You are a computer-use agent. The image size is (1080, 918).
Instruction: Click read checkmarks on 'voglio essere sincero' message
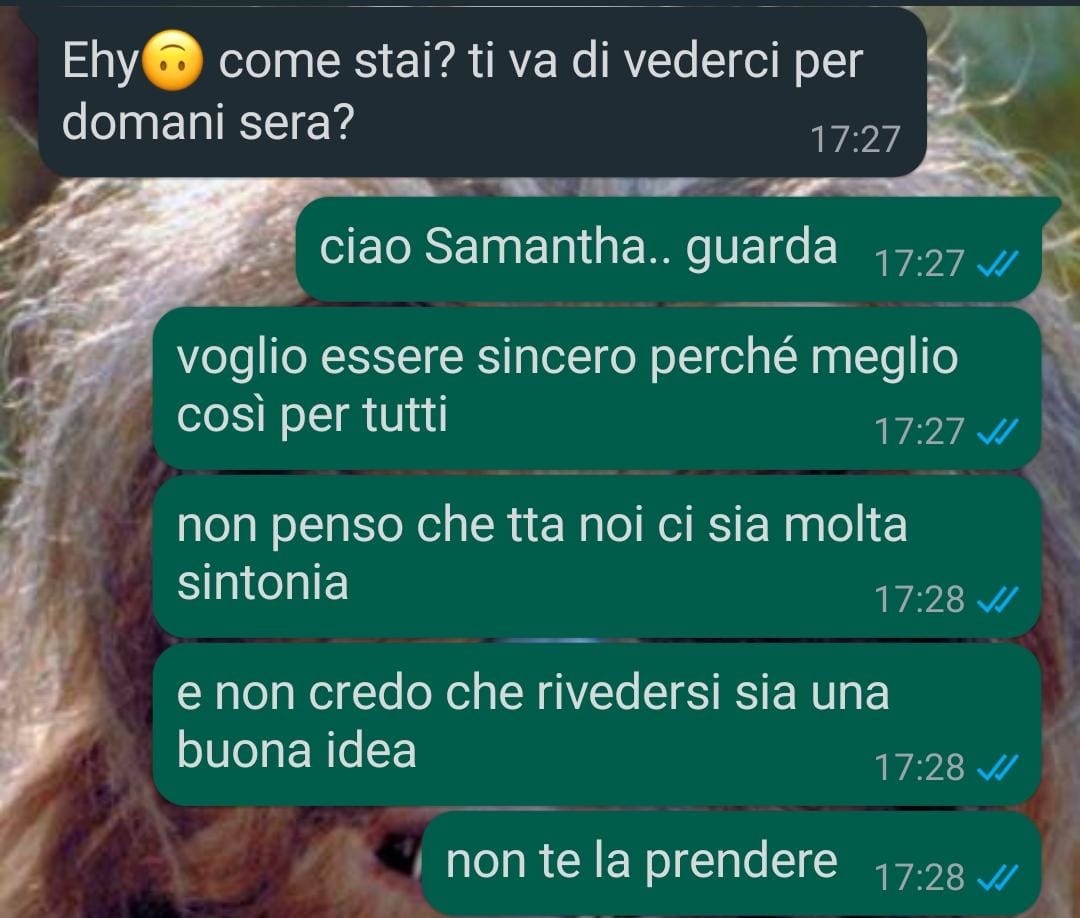[x=997, y=432]
